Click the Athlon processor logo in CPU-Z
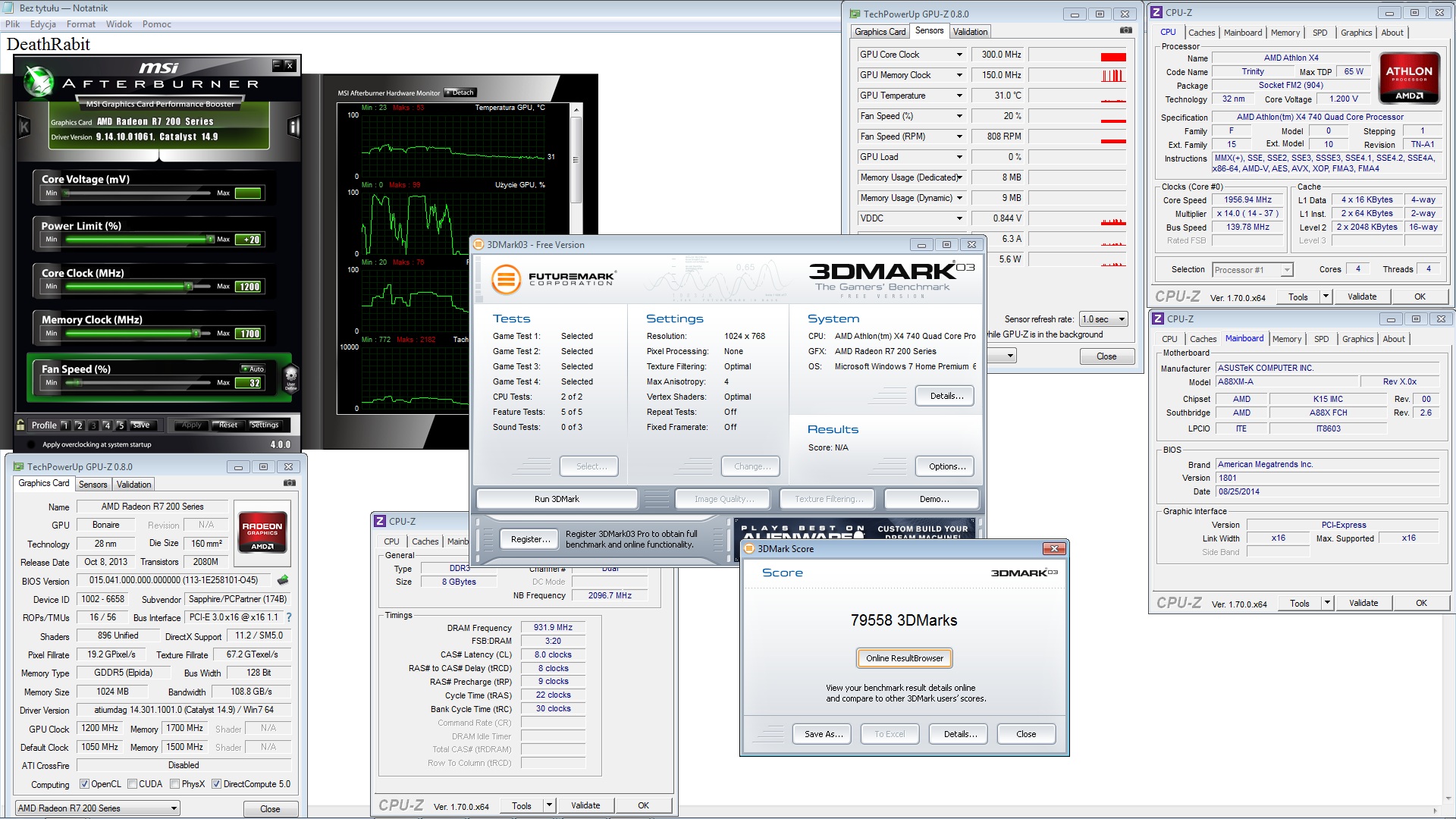The image size is (1456, 819). tap(1410, 77)
